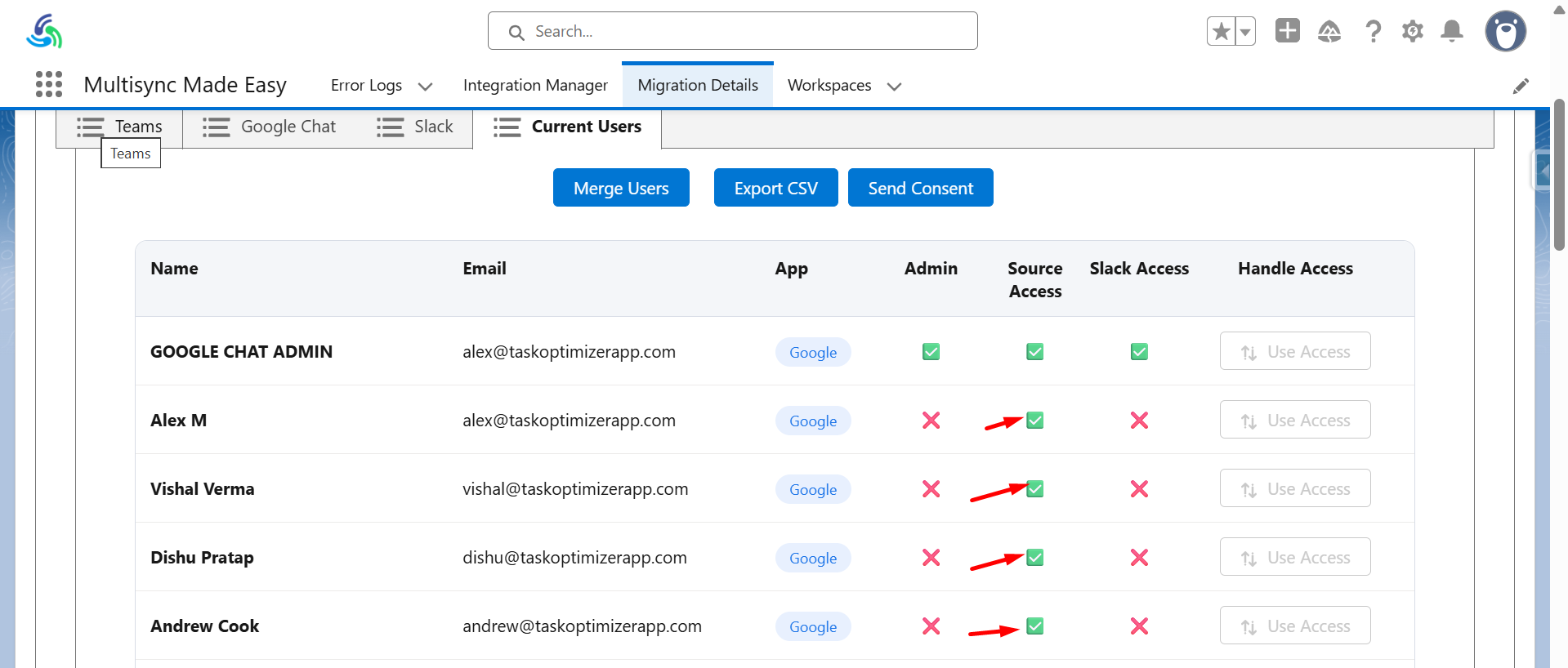1568x668 pixels.
Task: Click the andrew@taskoptimizerapp.com email cell
Action: 582,626
